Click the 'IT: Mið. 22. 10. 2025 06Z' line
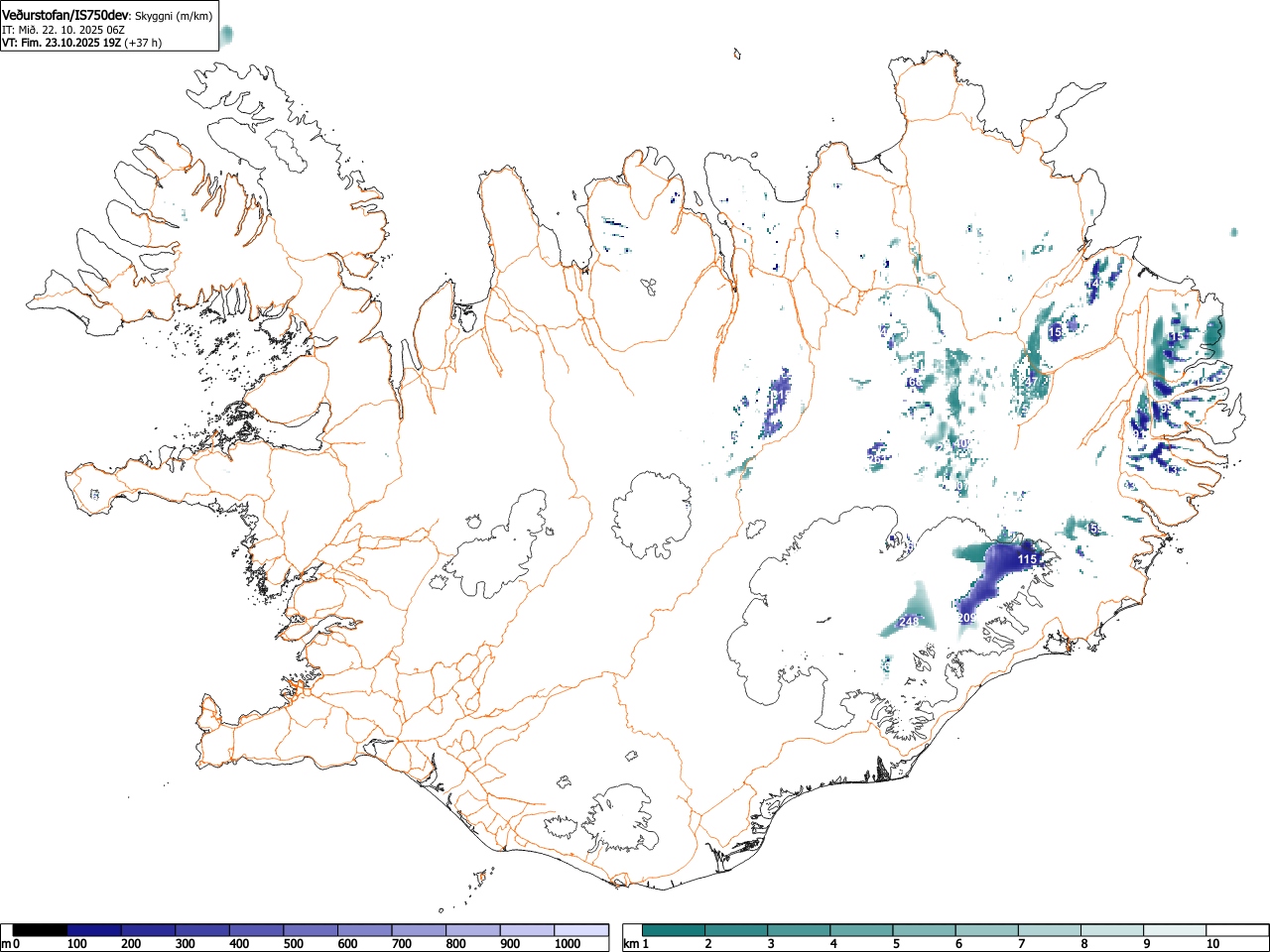The width and height of the screenshot is (1270, 952). [63, 30]
